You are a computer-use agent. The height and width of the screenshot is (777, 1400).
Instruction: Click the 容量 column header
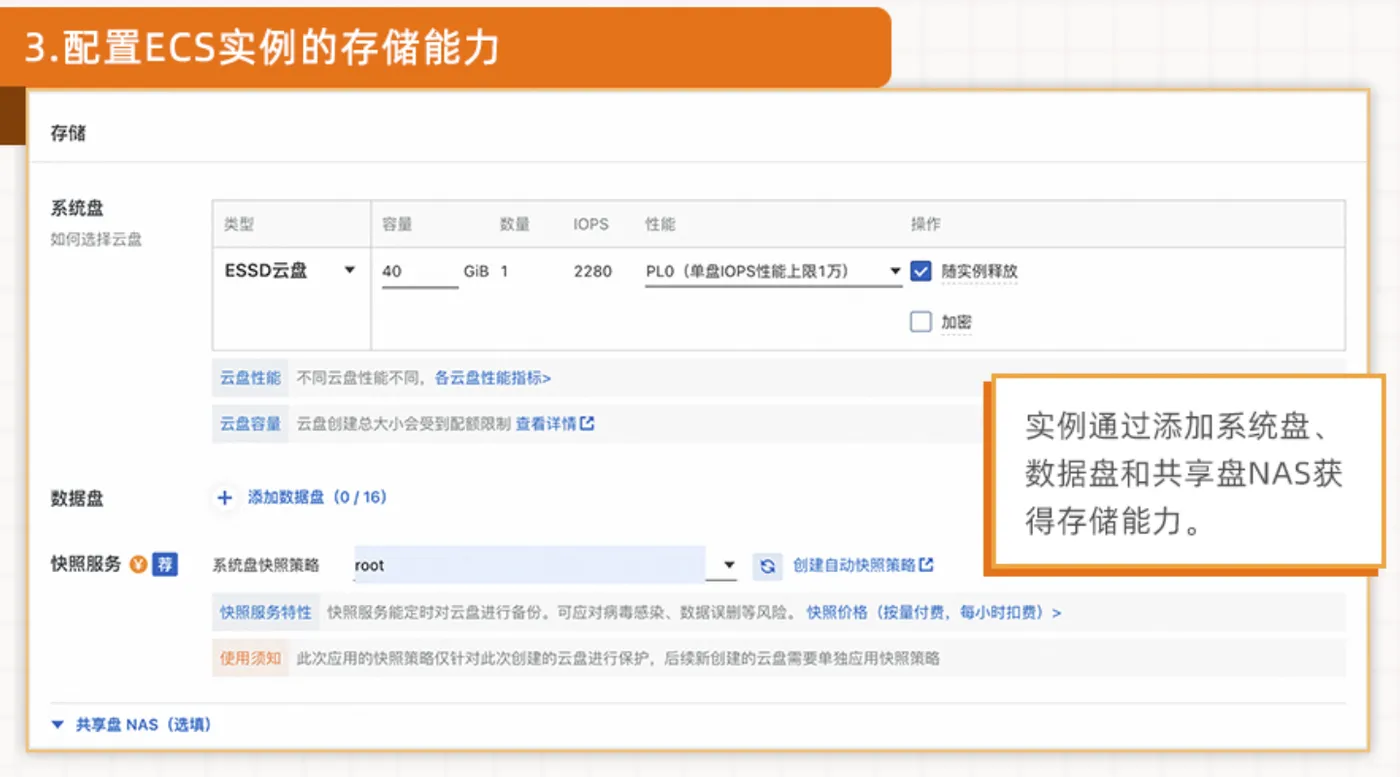pos(397,224)
